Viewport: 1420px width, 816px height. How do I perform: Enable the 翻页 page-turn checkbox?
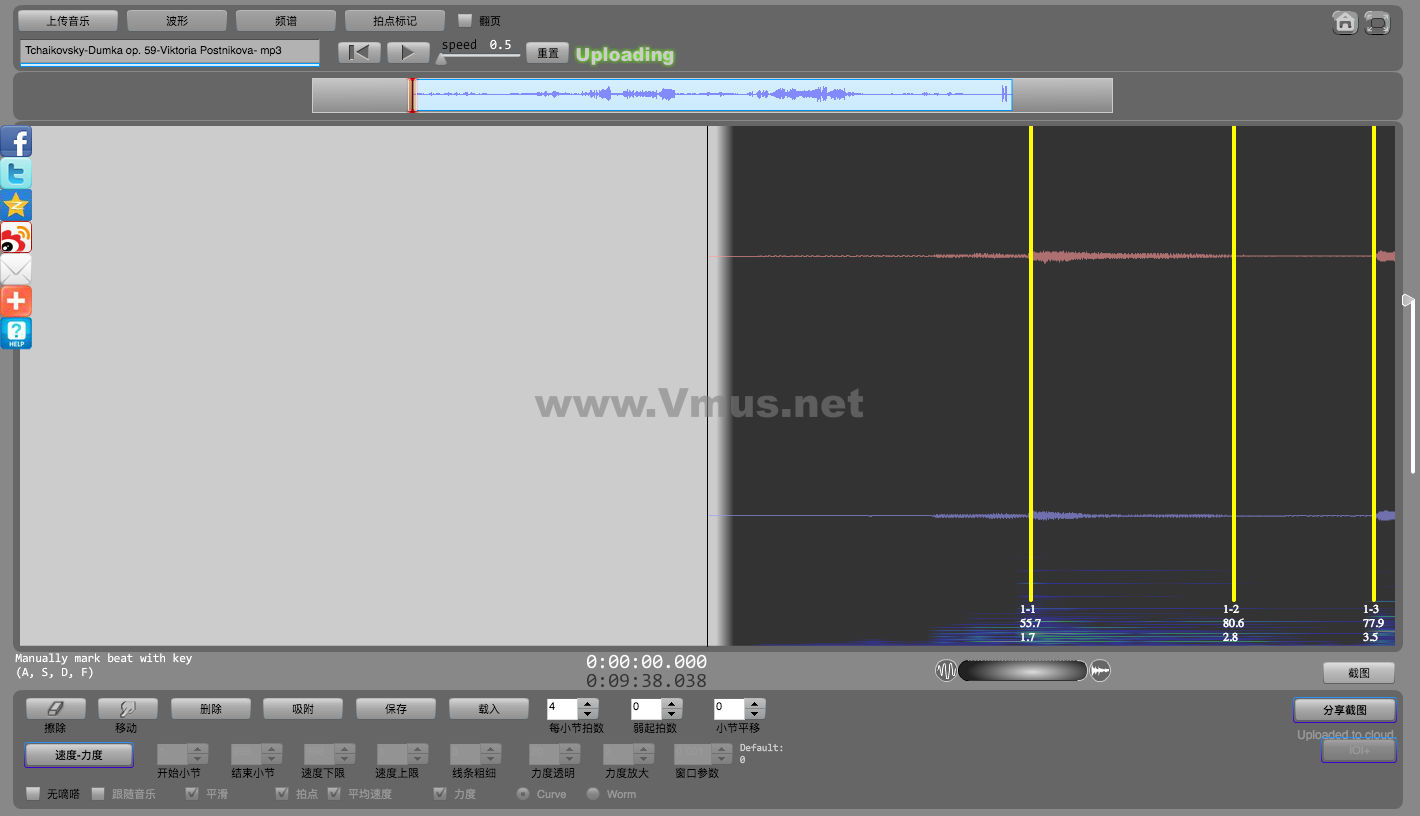[x=465, y=20]
